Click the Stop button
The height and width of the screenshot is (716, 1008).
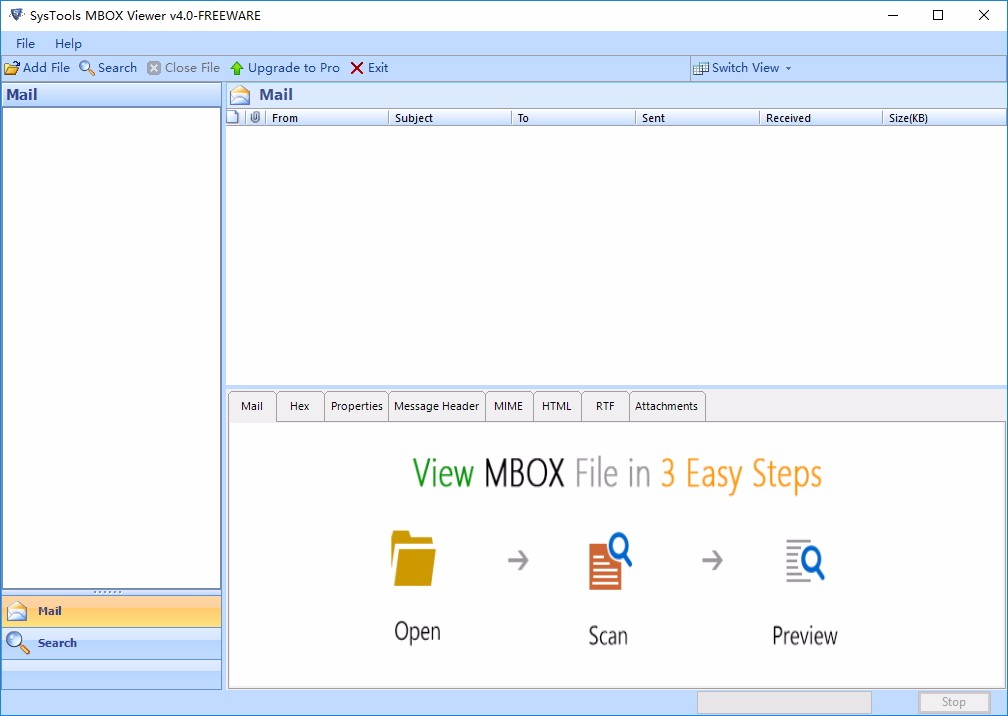click(x=954, y=702)
